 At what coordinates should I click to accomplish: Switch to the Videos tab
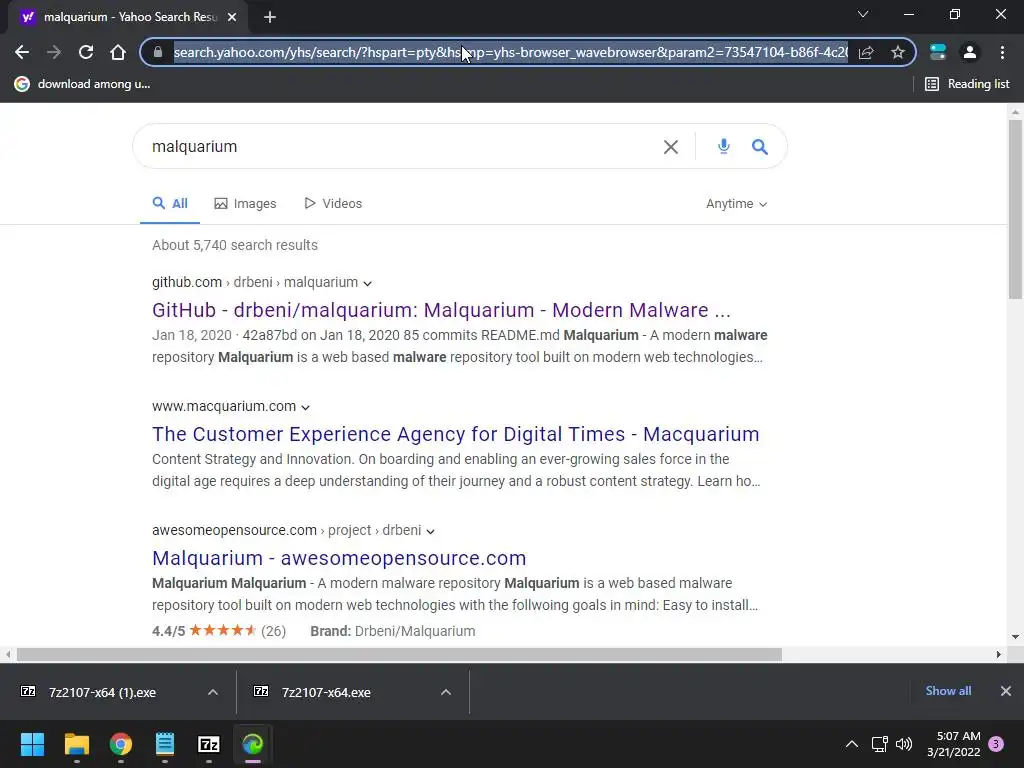pyautogui.click(x=333, y=204)
